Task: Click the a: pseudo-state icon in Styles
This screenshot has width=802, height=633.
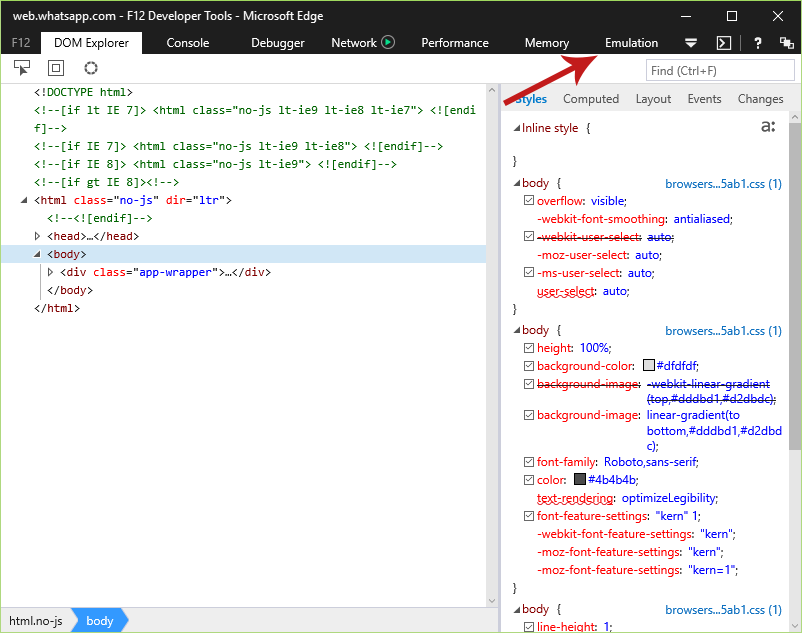Action: click(768, 126)
